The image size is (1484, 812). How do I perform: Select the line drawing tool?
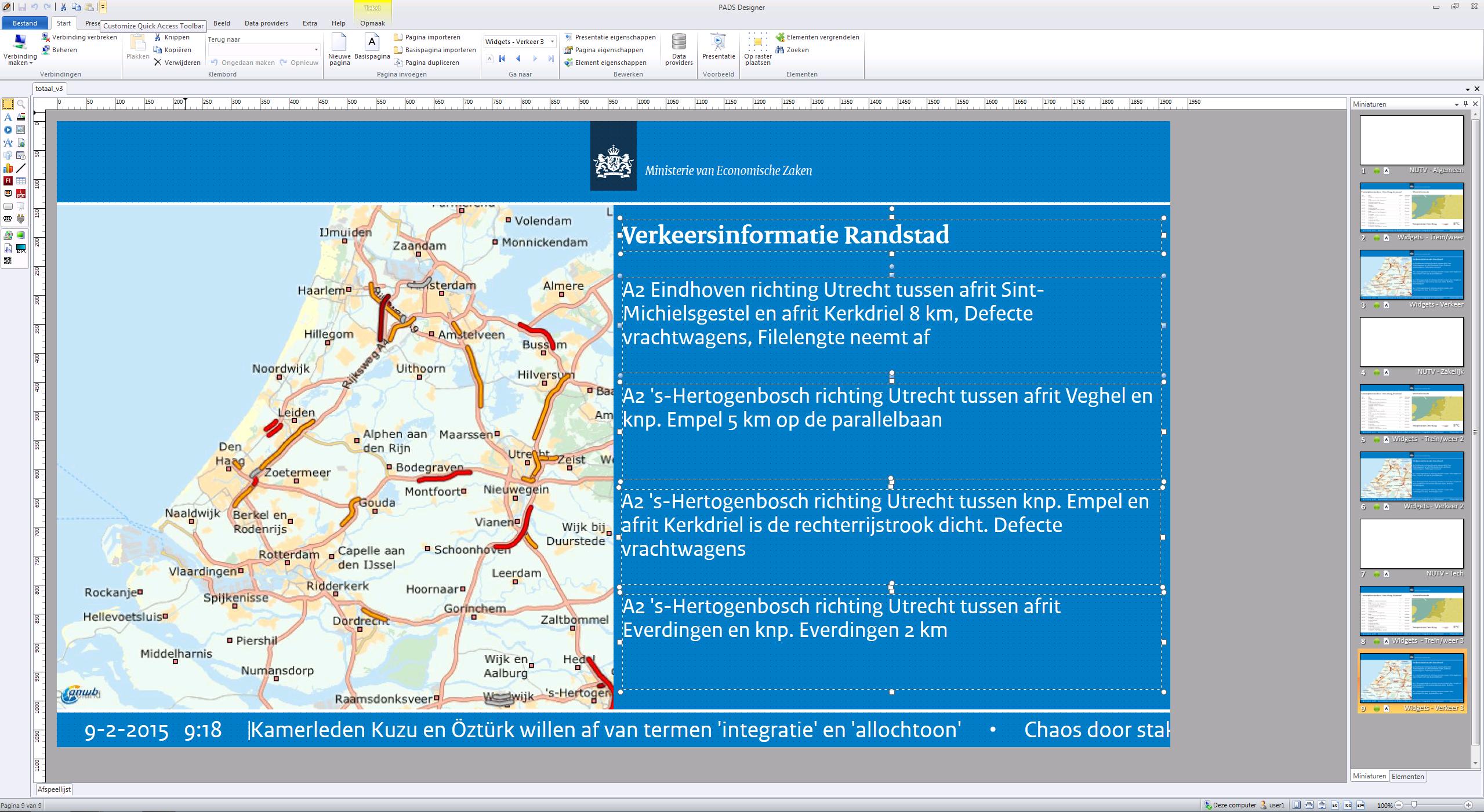coord(21,168)
